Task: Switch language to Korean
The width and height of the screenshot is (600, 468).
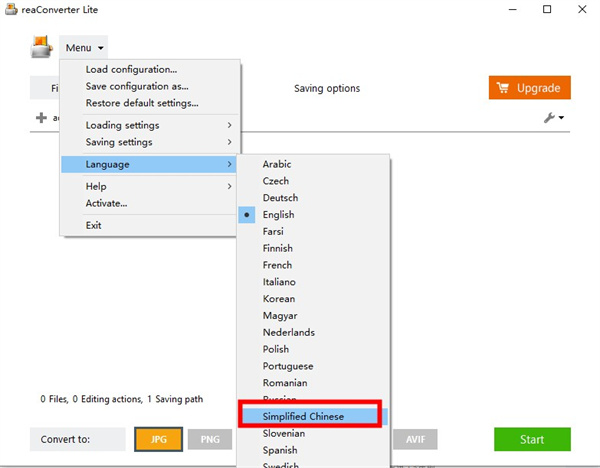Action: point(313,299)
